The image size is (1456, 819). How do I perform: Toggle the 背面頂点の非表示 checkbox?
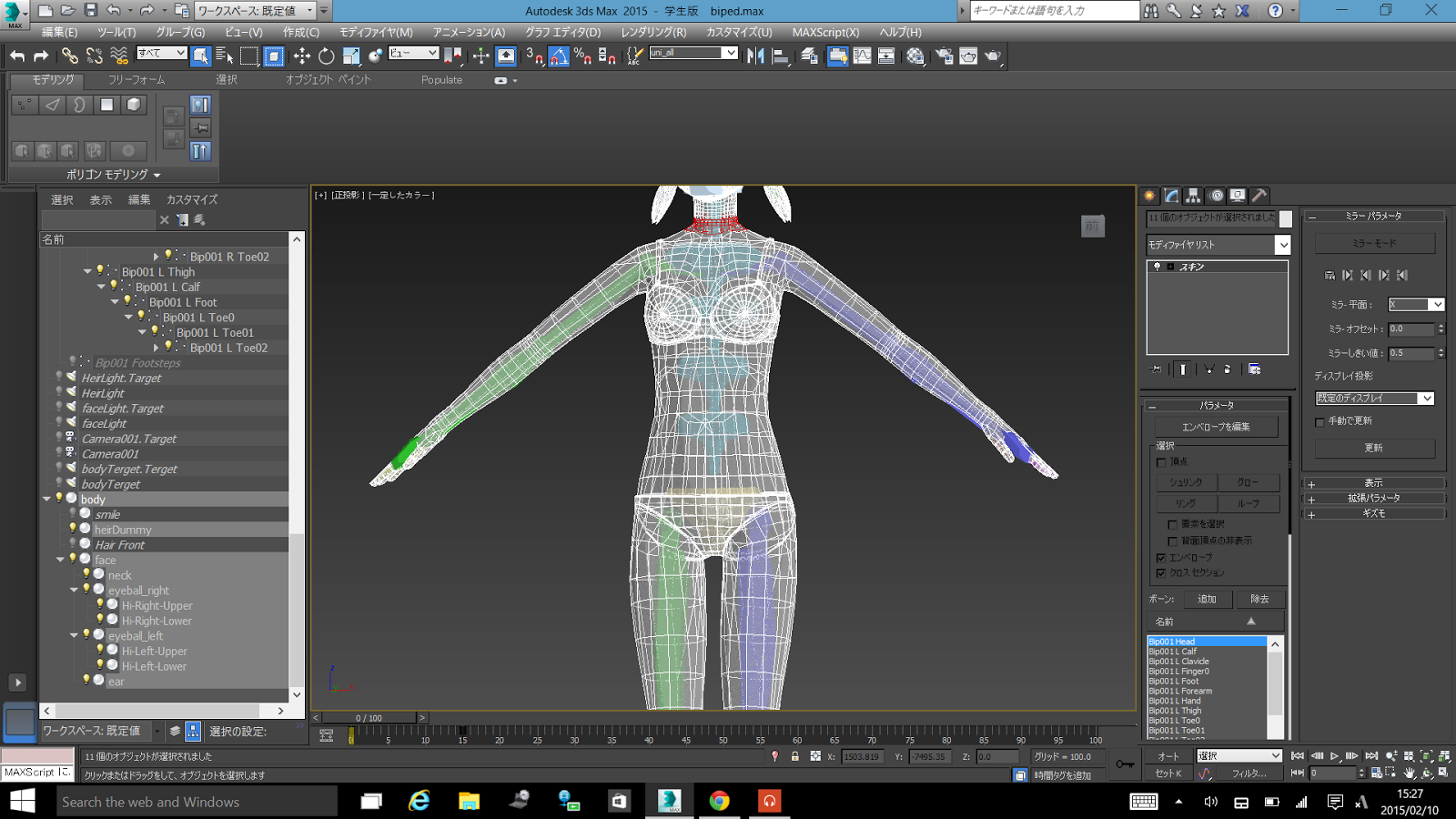coord(1173,541)
